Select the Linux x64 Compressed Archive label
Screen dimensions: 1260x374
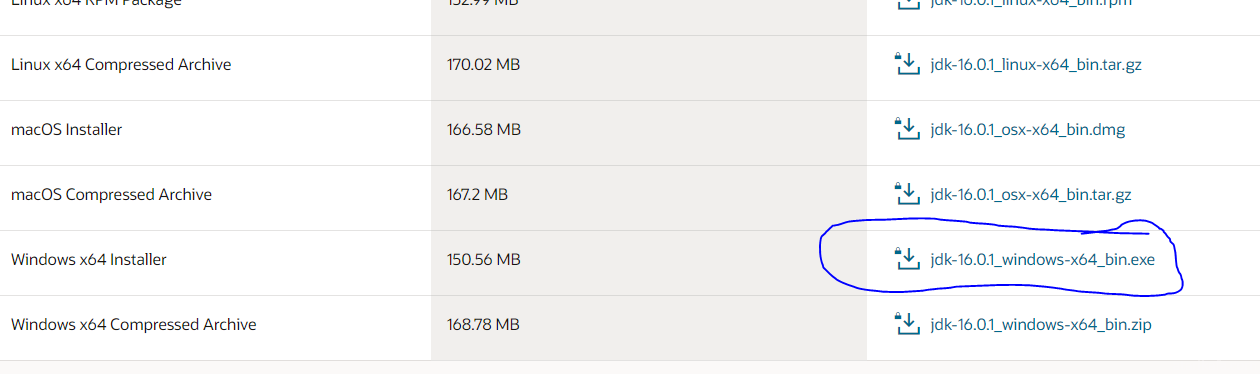click(x=121, y=65)
